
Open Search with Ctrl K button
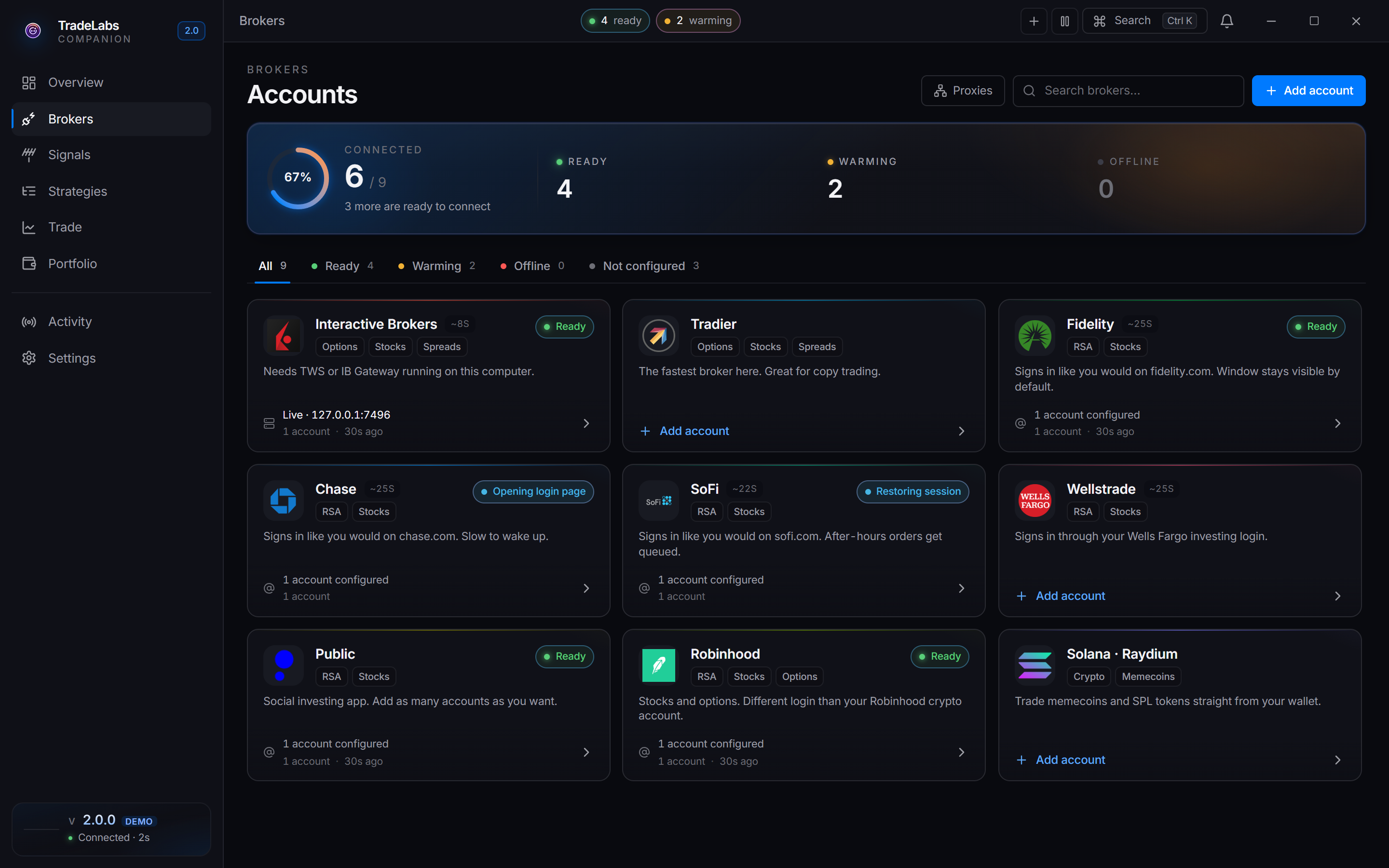[x=1144, y=21]
